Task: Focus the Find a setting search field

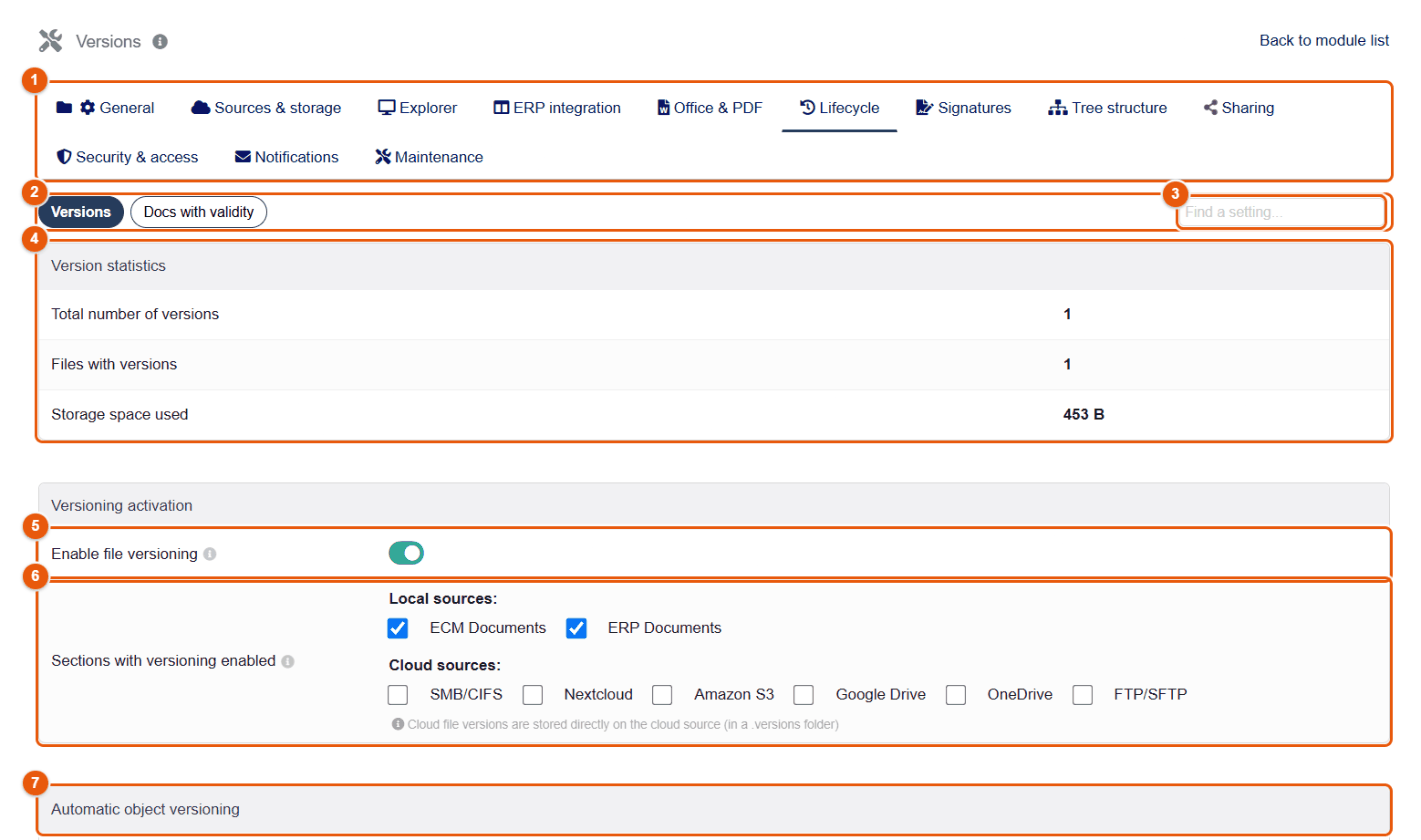Action: (x=1280, y=212)
